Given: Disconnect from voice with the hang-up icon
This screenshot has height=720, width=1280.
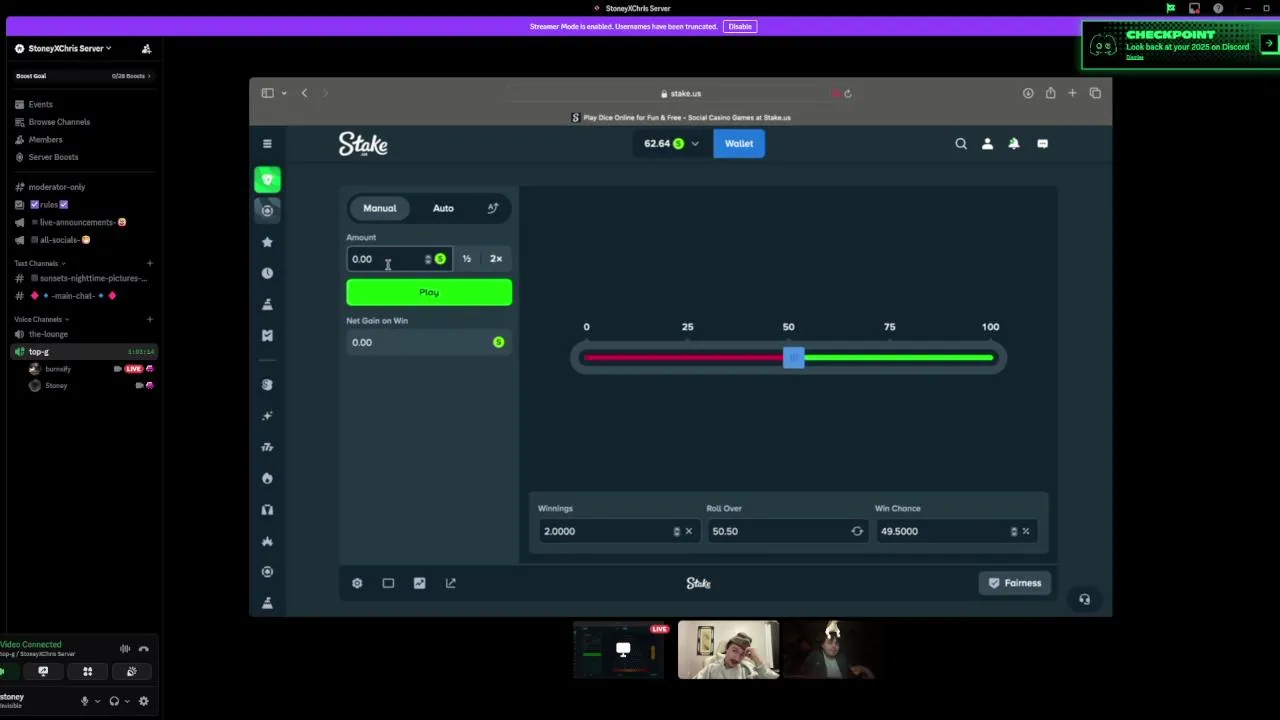Looking at the screenshot, I should [143, 649].
